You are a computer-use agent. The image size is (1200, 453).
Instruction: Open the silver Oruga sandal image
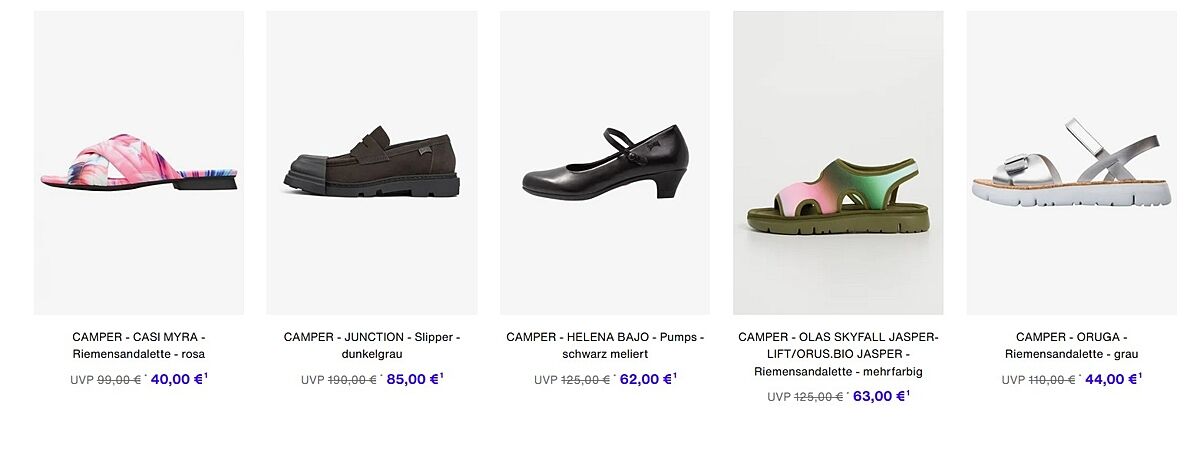(x=1071, y=163)
